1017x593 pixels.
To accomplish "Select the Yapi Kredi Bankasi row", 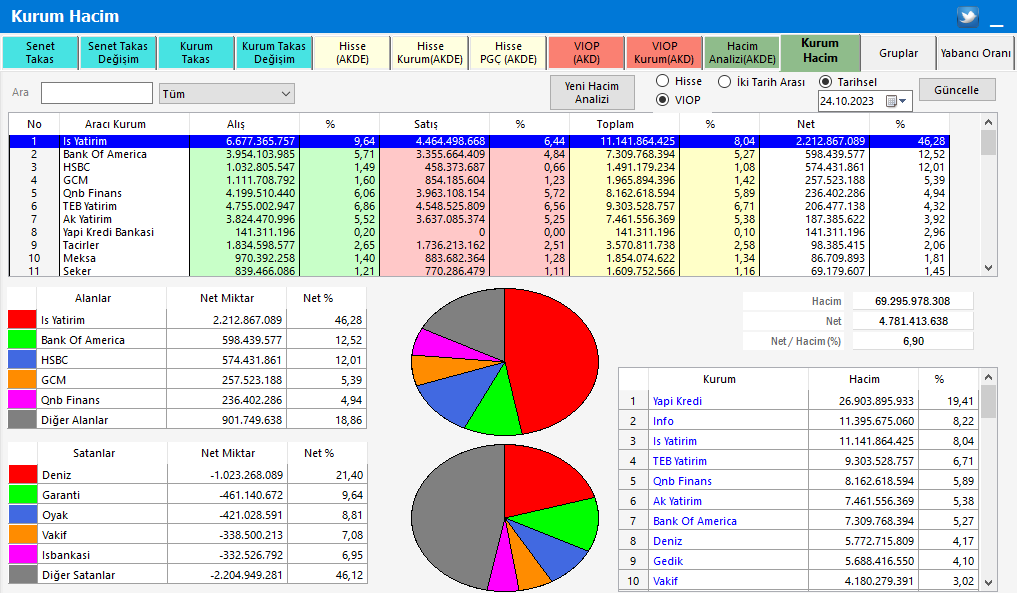I will point(479,232).
